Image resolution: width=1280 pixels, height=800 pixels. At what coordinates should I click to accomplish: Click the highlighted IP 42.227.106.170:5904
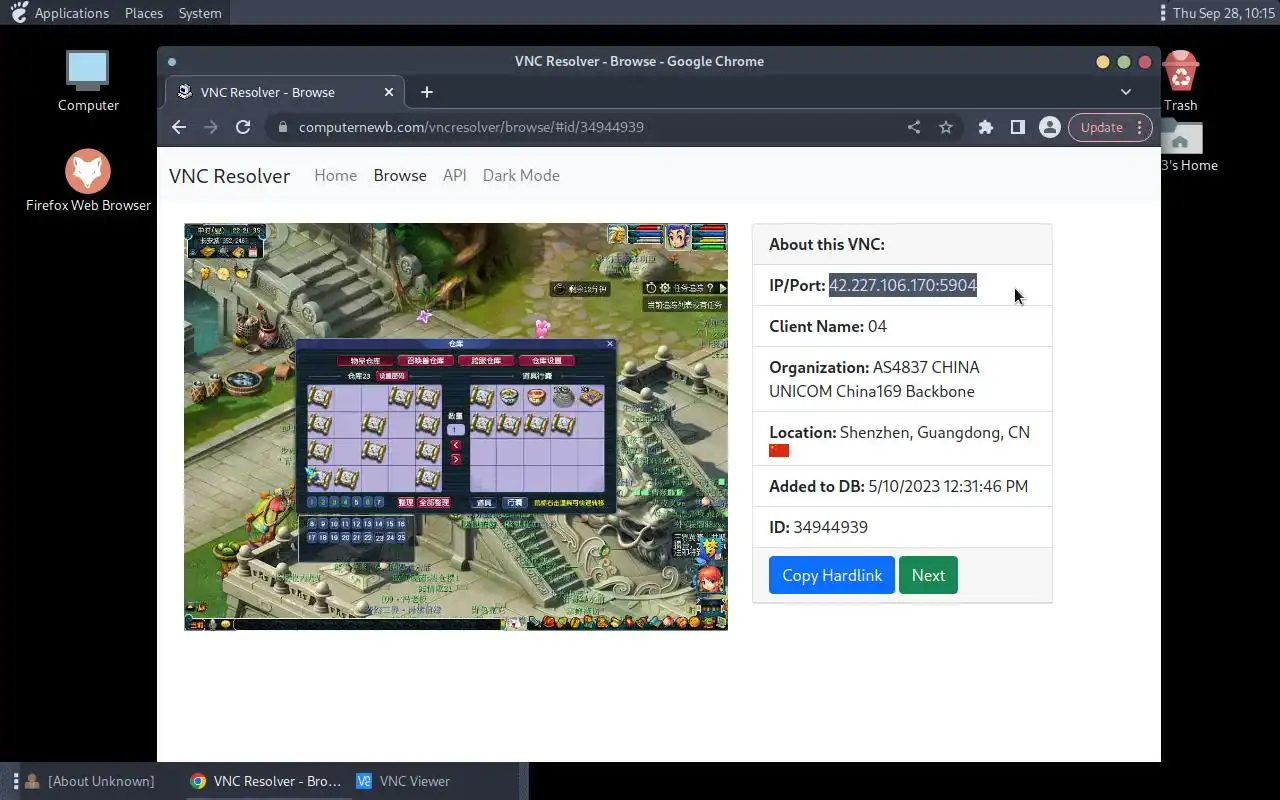pyautogui.click(x=903, y=285)
